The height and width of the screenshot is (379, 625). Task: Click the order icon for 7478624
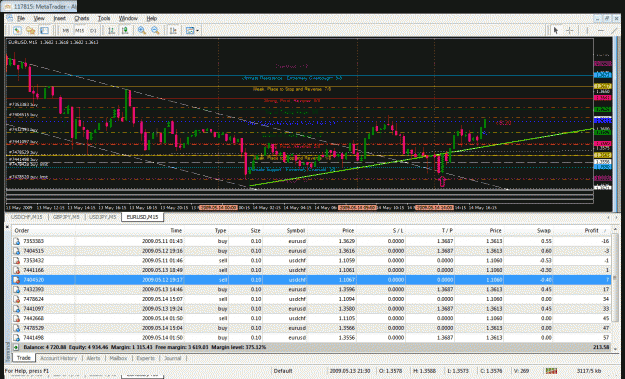pyautogui.click(x=16, y=299)
